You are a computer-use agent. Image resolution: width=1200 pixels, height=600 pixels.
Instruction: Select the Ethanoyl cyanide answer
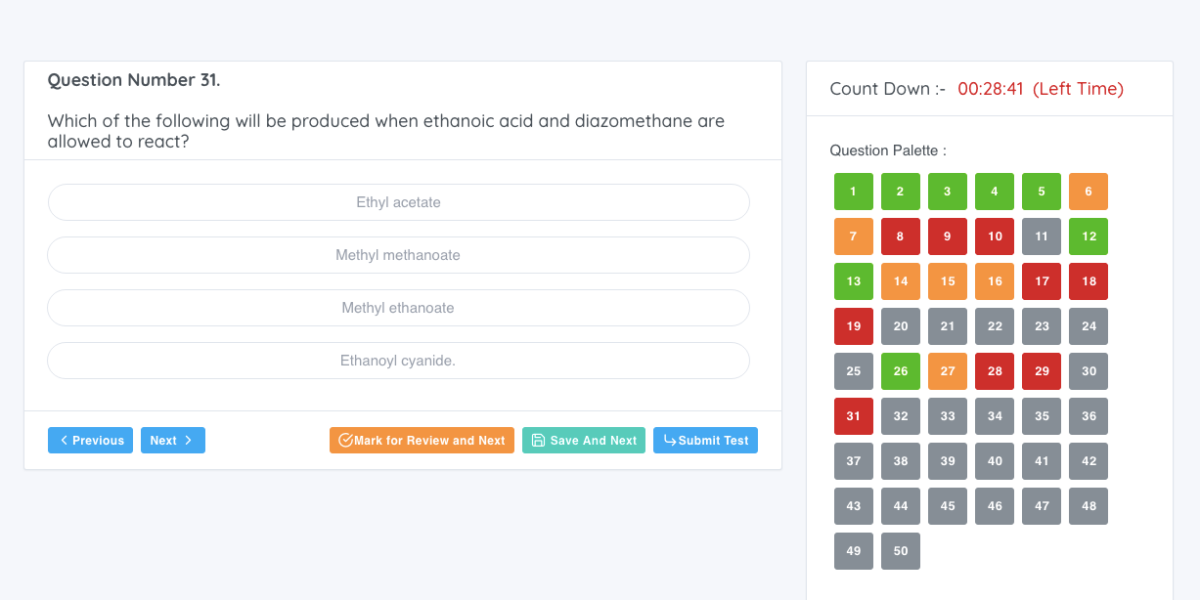(398, 361)
